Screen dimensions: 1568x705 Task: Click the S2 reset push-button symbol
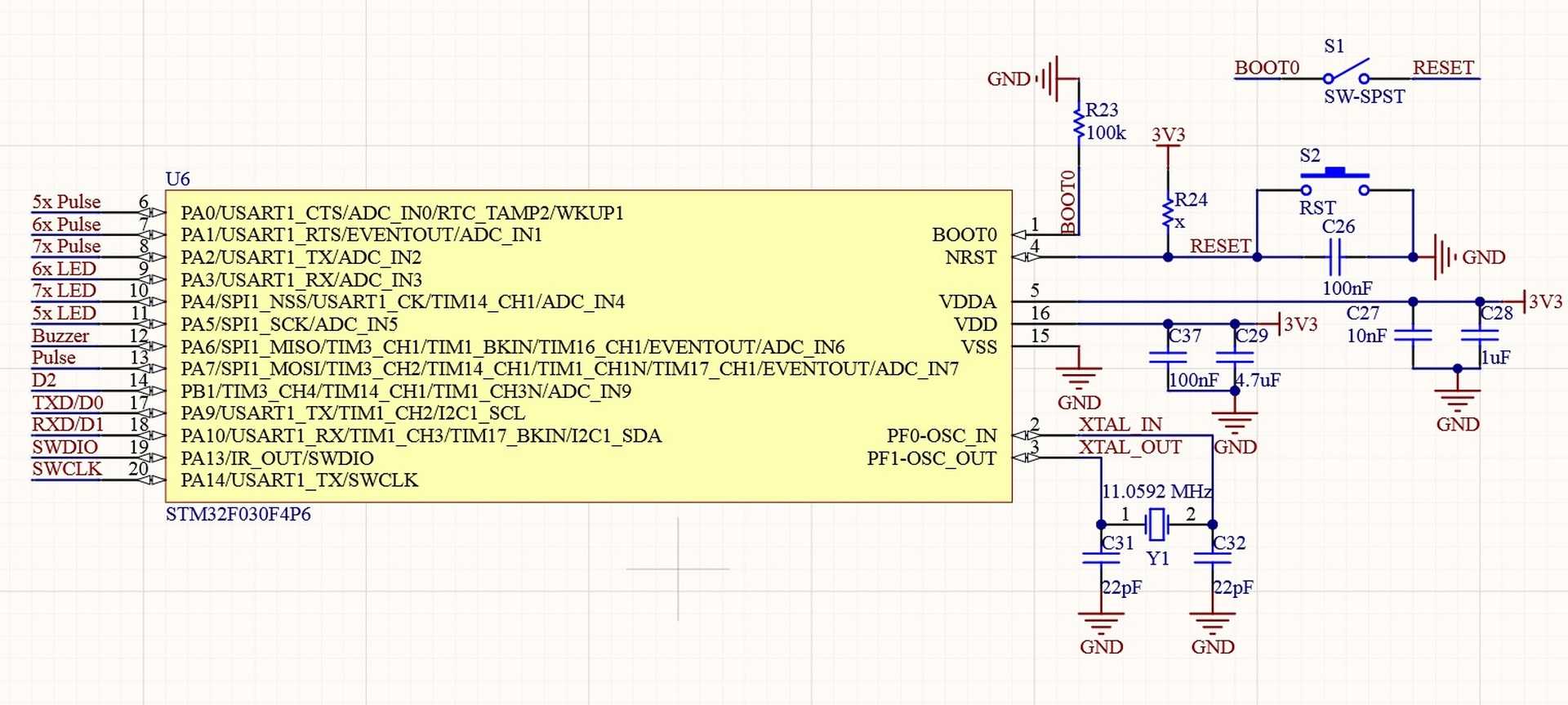coord(1334,181)
